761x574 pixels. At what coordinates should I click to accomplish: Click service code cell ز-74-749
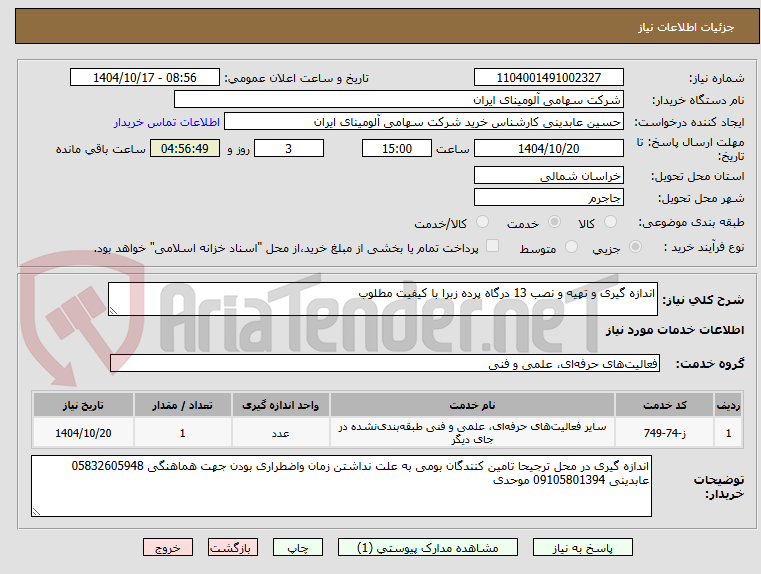click(x=664, y=433)
